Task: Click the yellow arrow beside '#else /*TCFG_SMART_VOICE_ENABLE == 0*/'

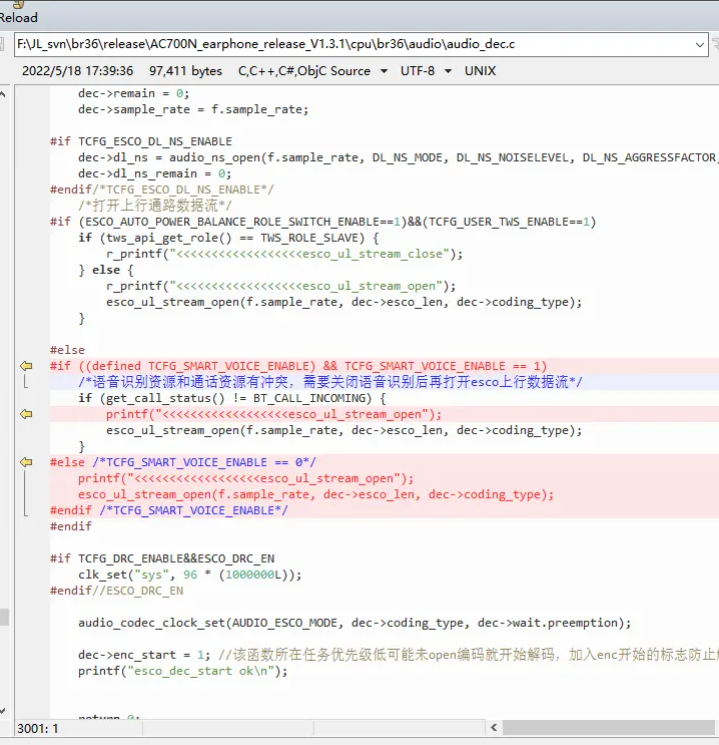Action: (x=26, y=462)
